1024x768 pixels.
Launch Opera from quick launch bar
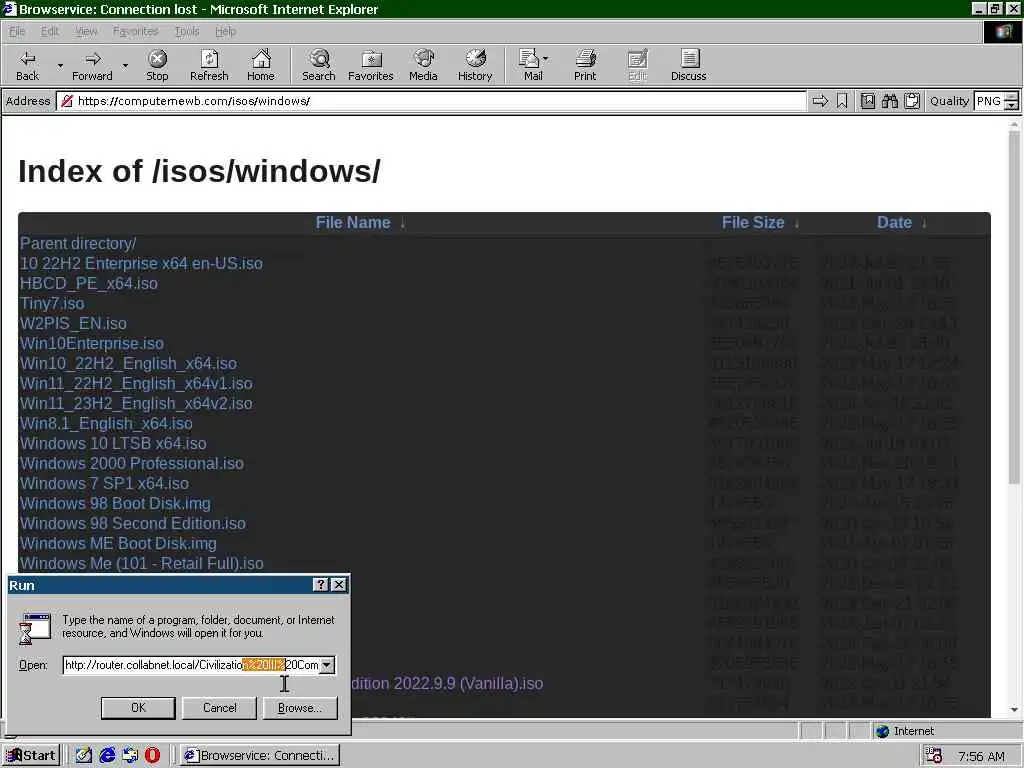[x=152, y=755]
